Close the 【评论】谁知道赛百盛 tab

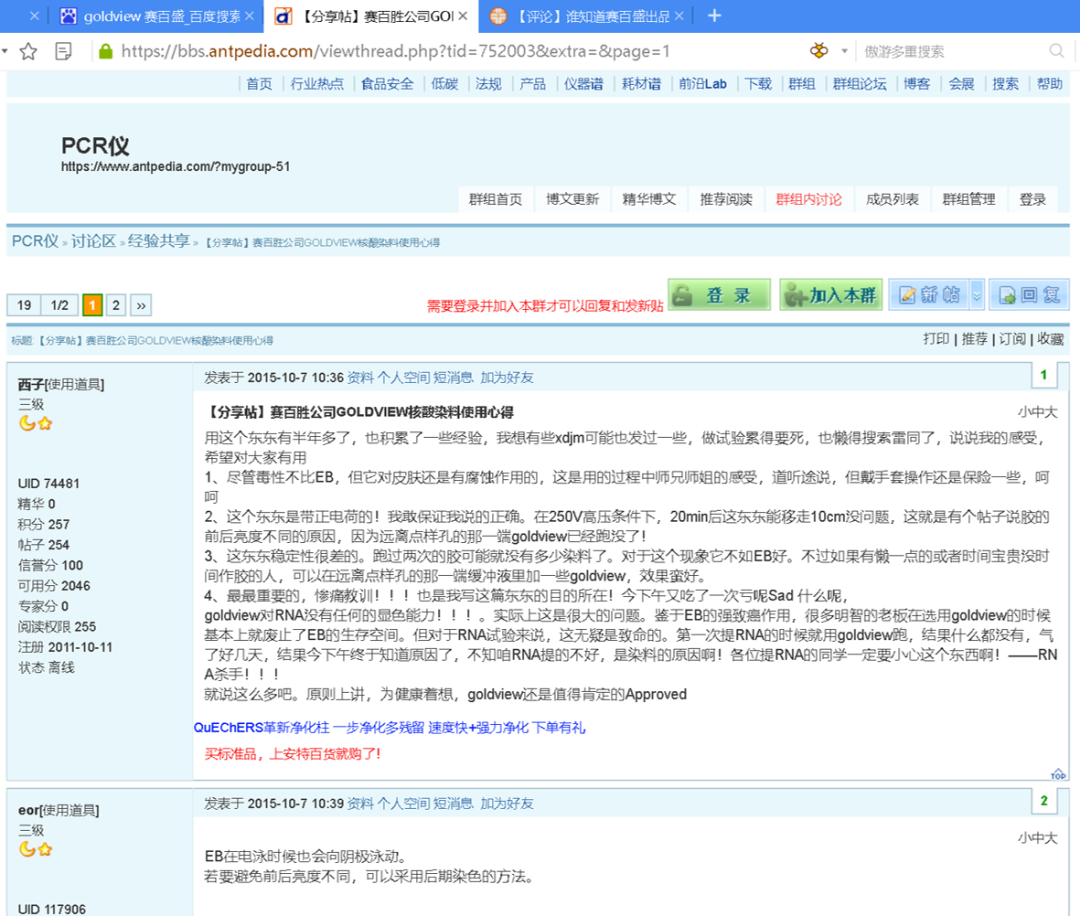pyautogui.click(x=679, y=15)
